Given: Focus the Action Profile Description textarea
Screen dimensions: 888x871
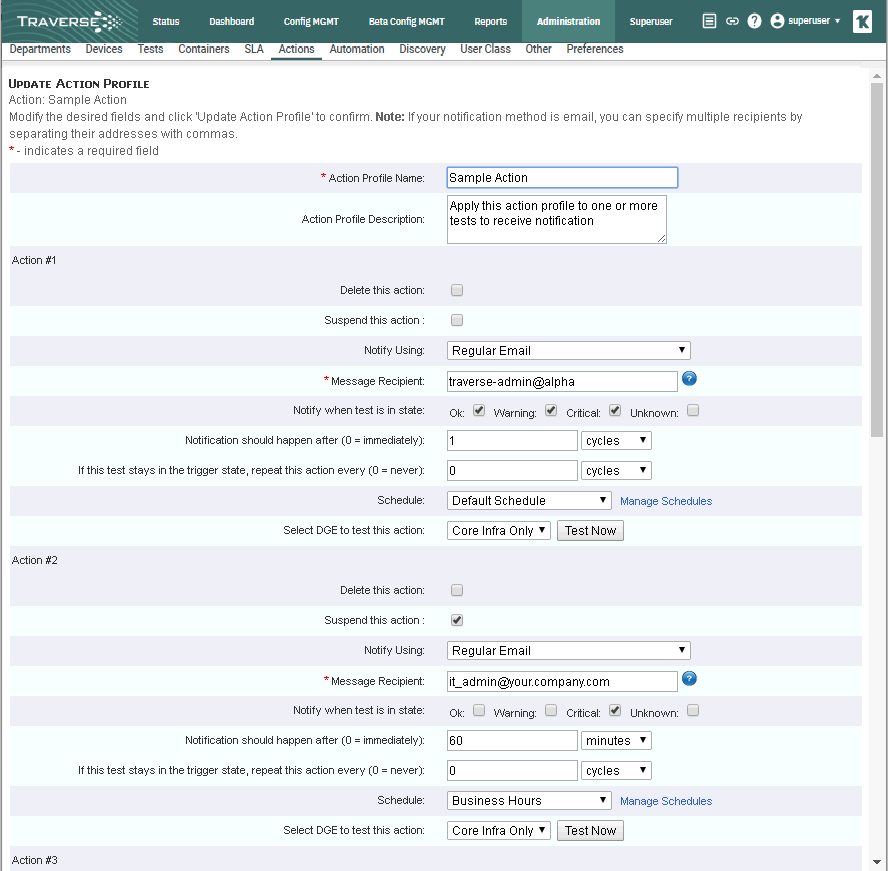Looking at the screenshot, I should pos(557,220).
